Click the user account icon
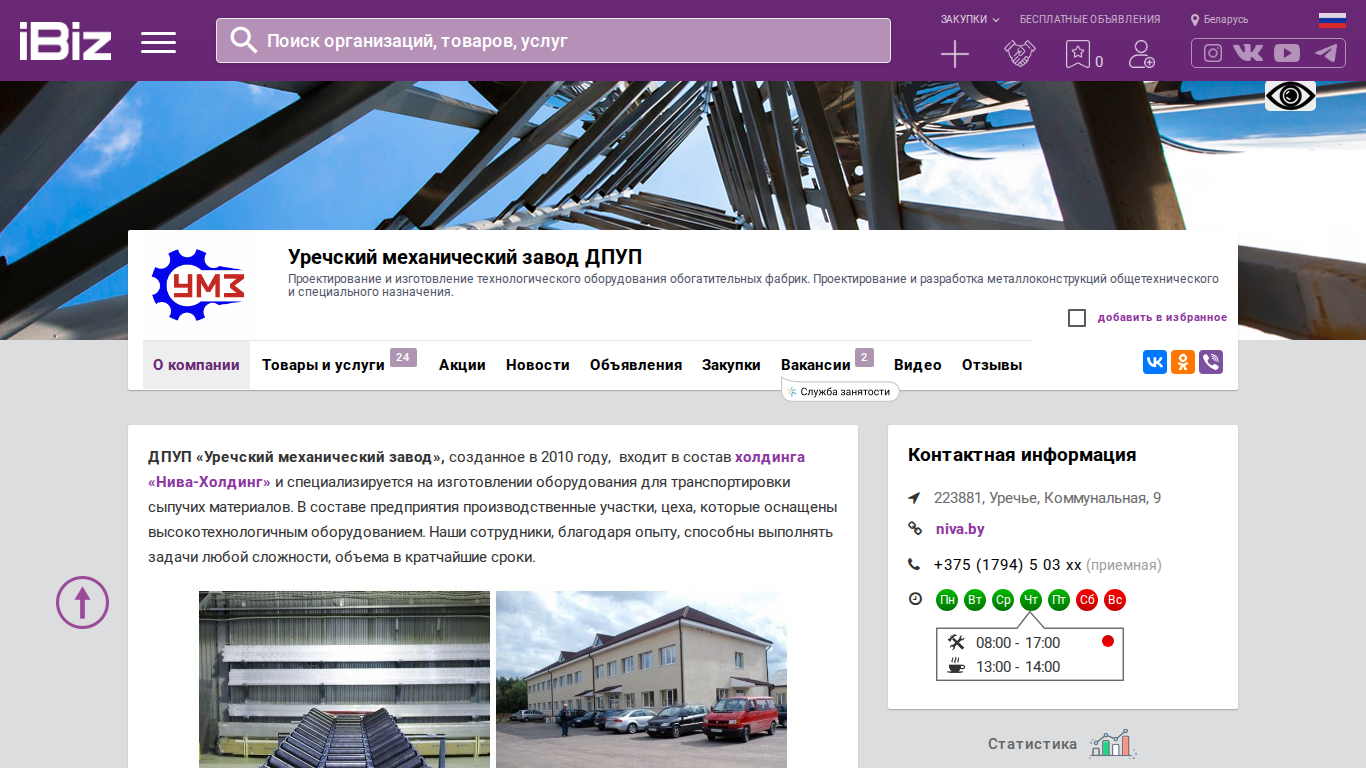The image size is (1366, 768). coord(1141,54)
